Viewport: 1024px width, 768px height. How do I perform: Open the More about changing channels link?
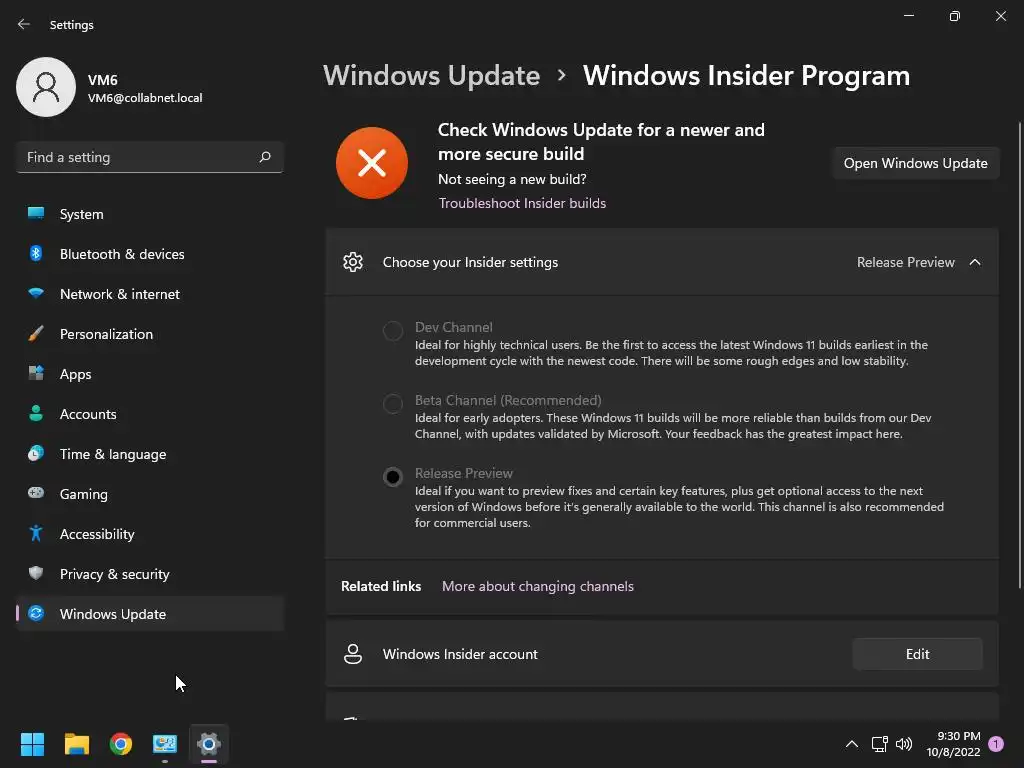pos(537,586)
